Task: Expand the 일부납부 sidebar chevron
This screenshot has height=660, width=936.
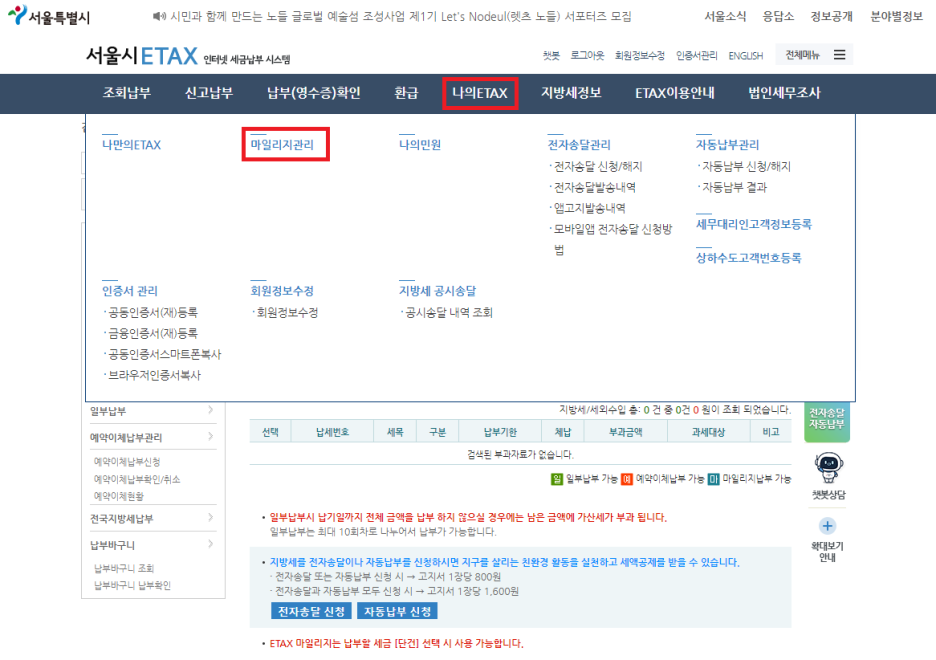Action: click(x=211, y=410)
